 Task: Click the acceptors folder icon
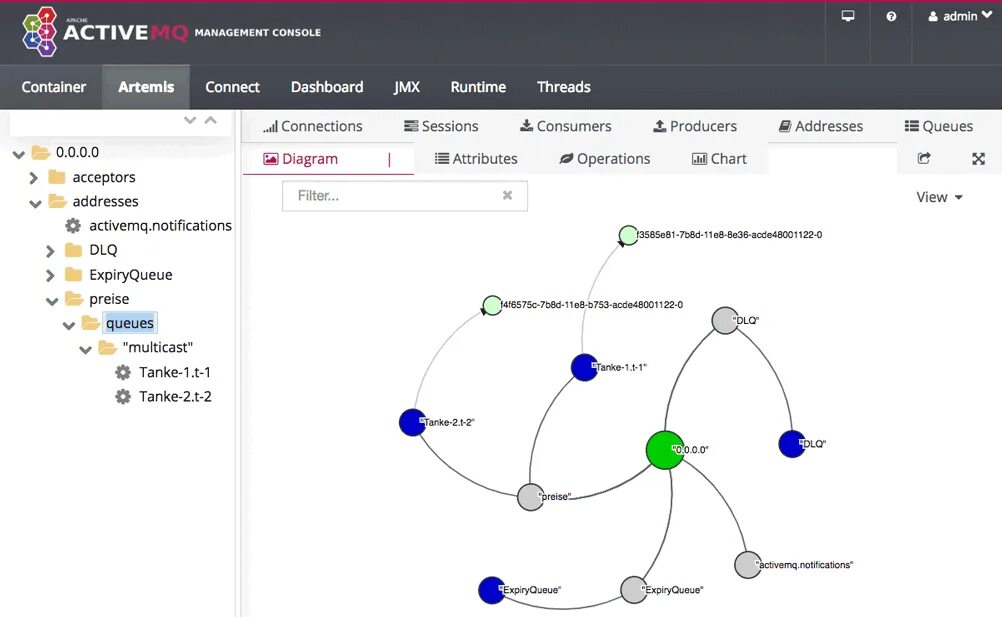point(57,176)
